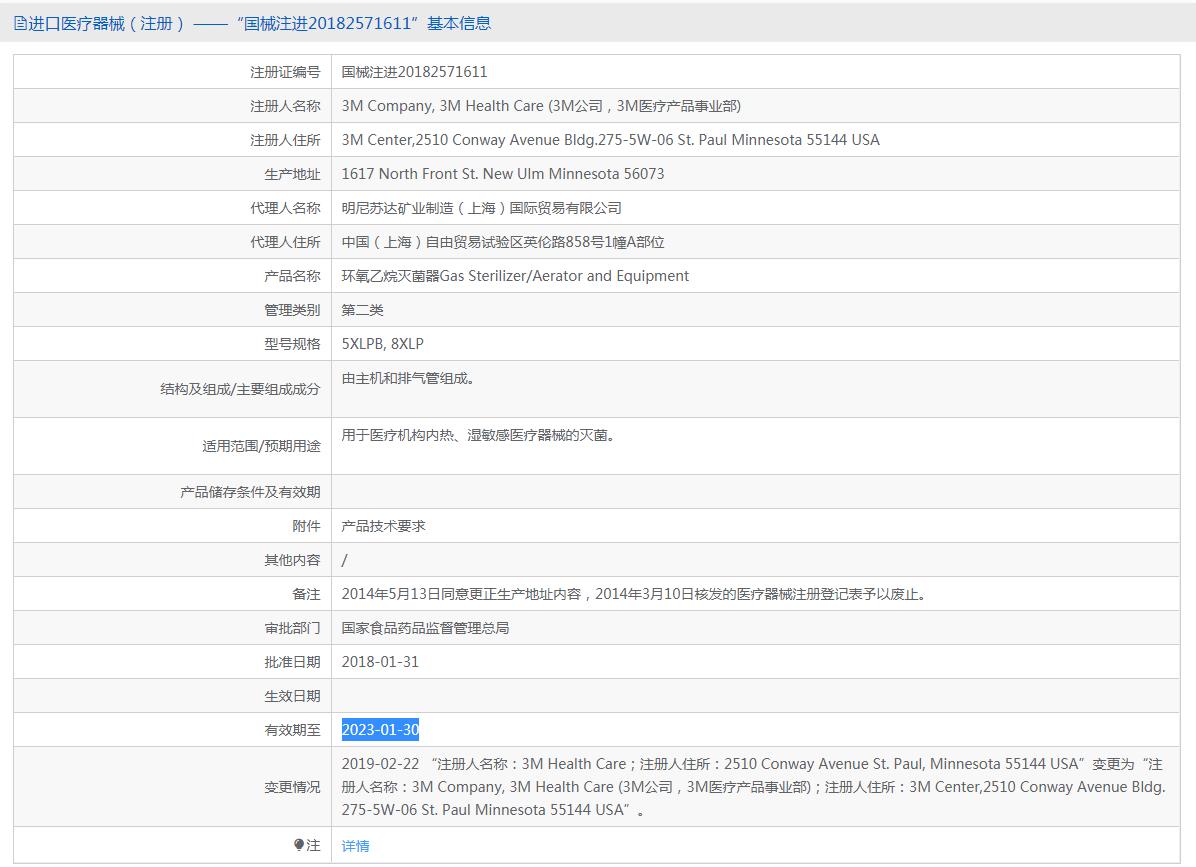Select the remark text starting with 2014年5月13日

point(634,594)
